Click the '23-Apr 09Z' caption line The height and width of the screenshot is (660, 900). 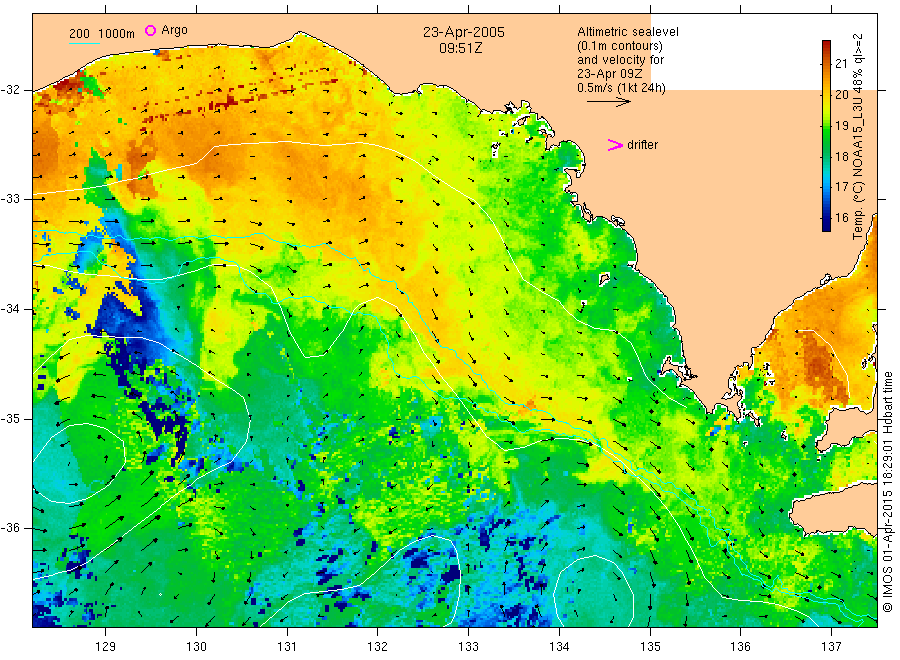(610, 74)
